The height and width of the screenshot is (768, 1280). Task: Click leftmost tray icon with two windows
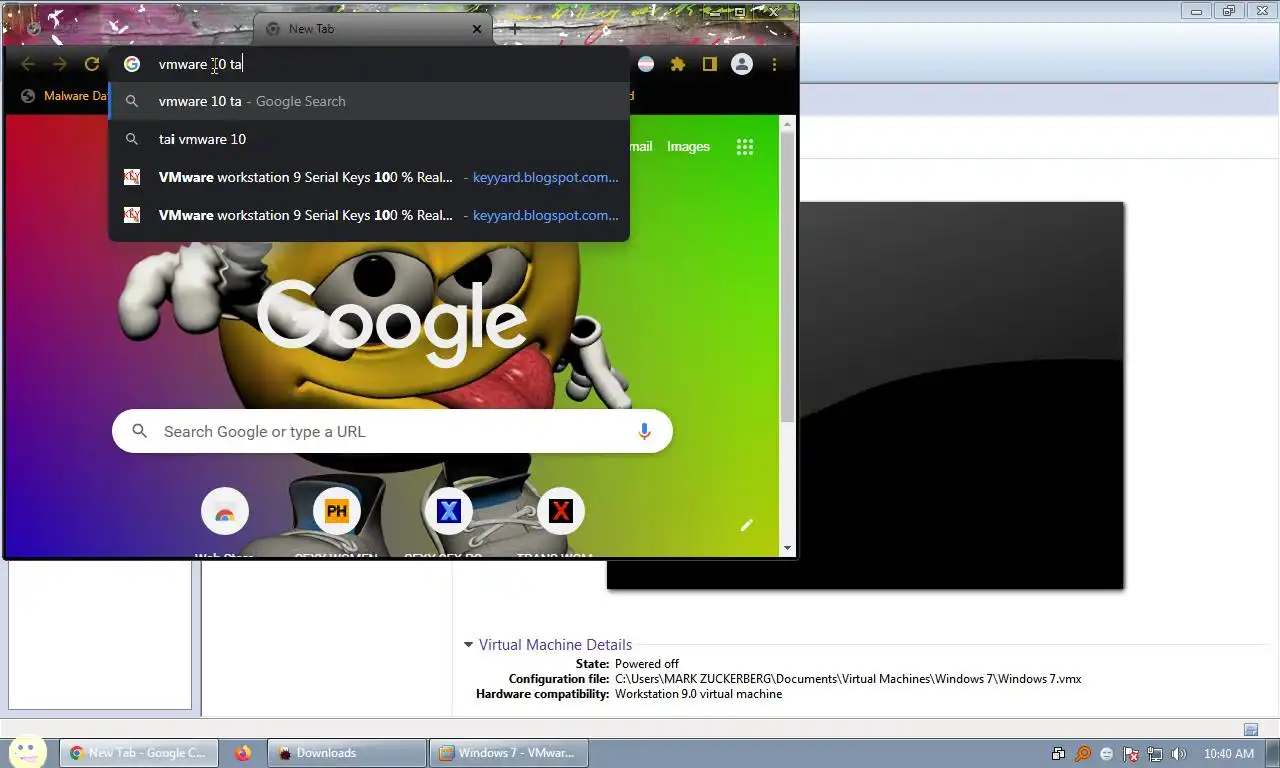click(x=1059, y=754)
